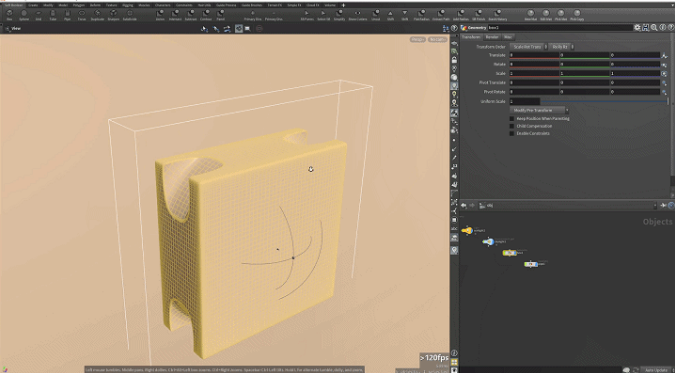
Task: Click the Auto Update button
Action: pos(656,370)
